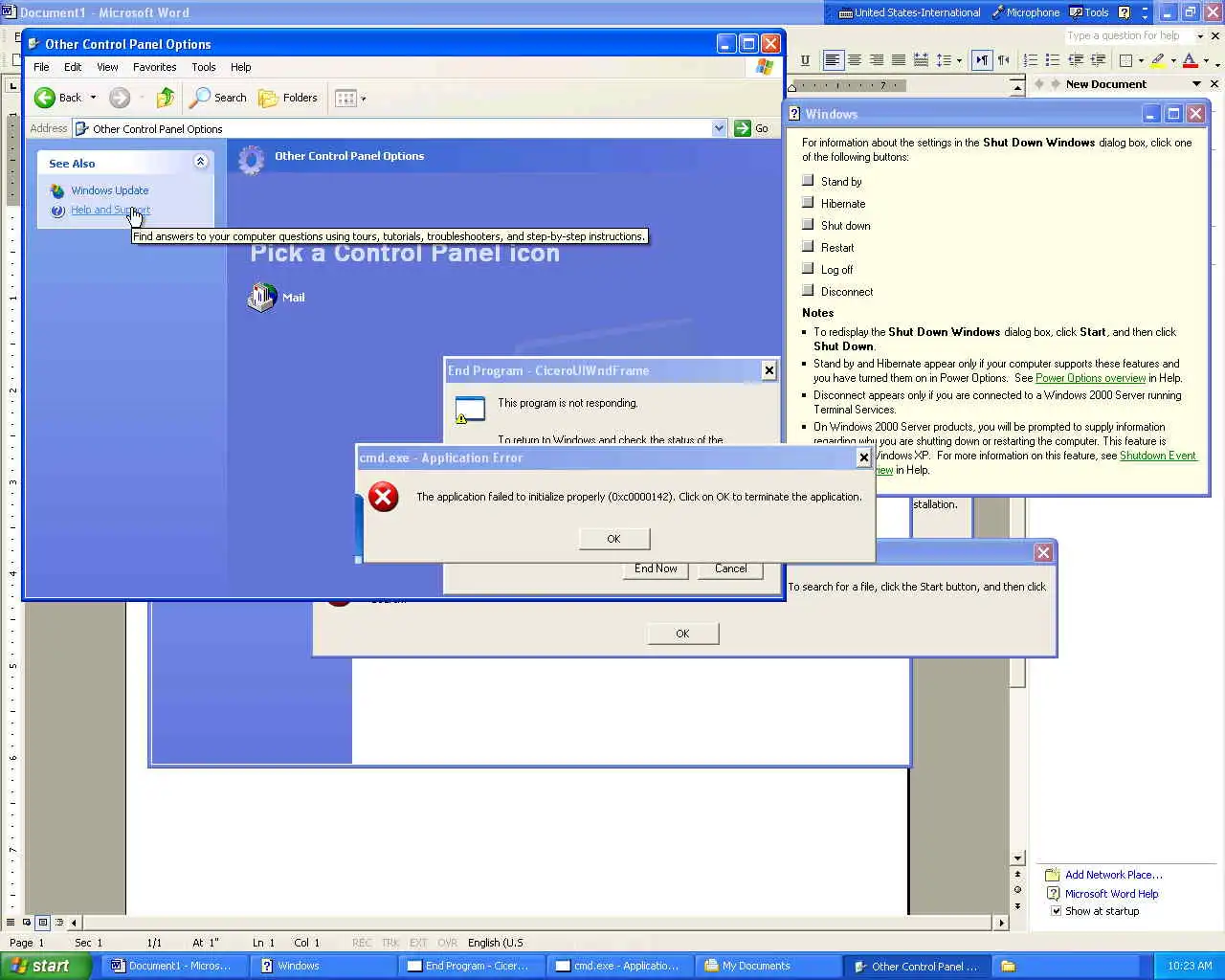
Task: Apply Center alignment in Word toolbar
Action: [855, 60]
